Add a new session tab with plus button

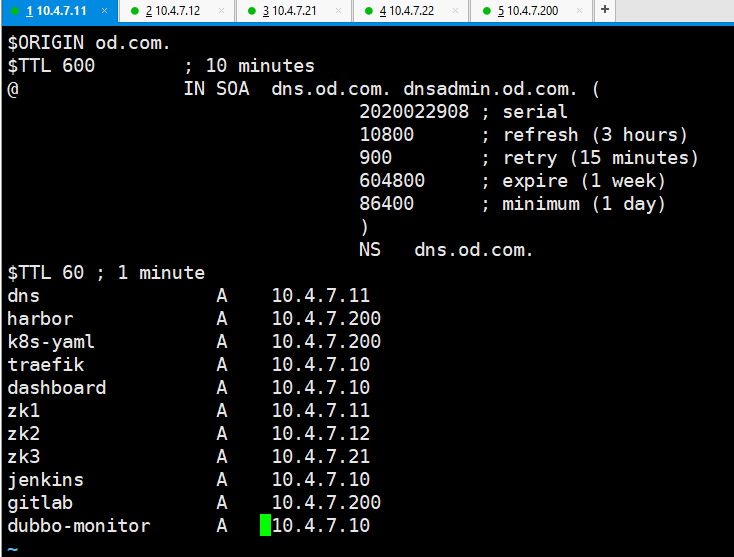tap(605, 10)
